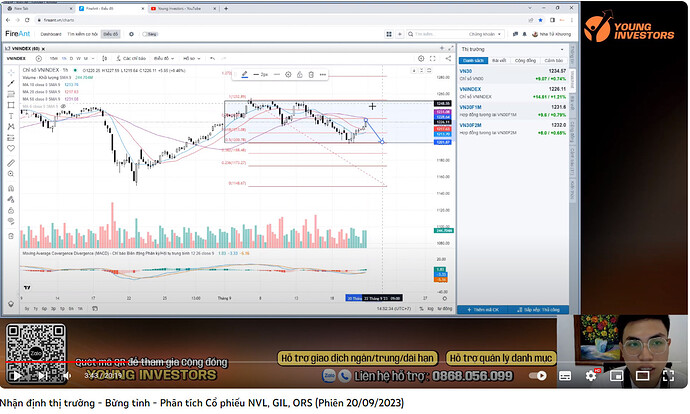Open Sắp xếp Thủ công sort
Viewport: 690px width, 414px height.
click(538, 310)
